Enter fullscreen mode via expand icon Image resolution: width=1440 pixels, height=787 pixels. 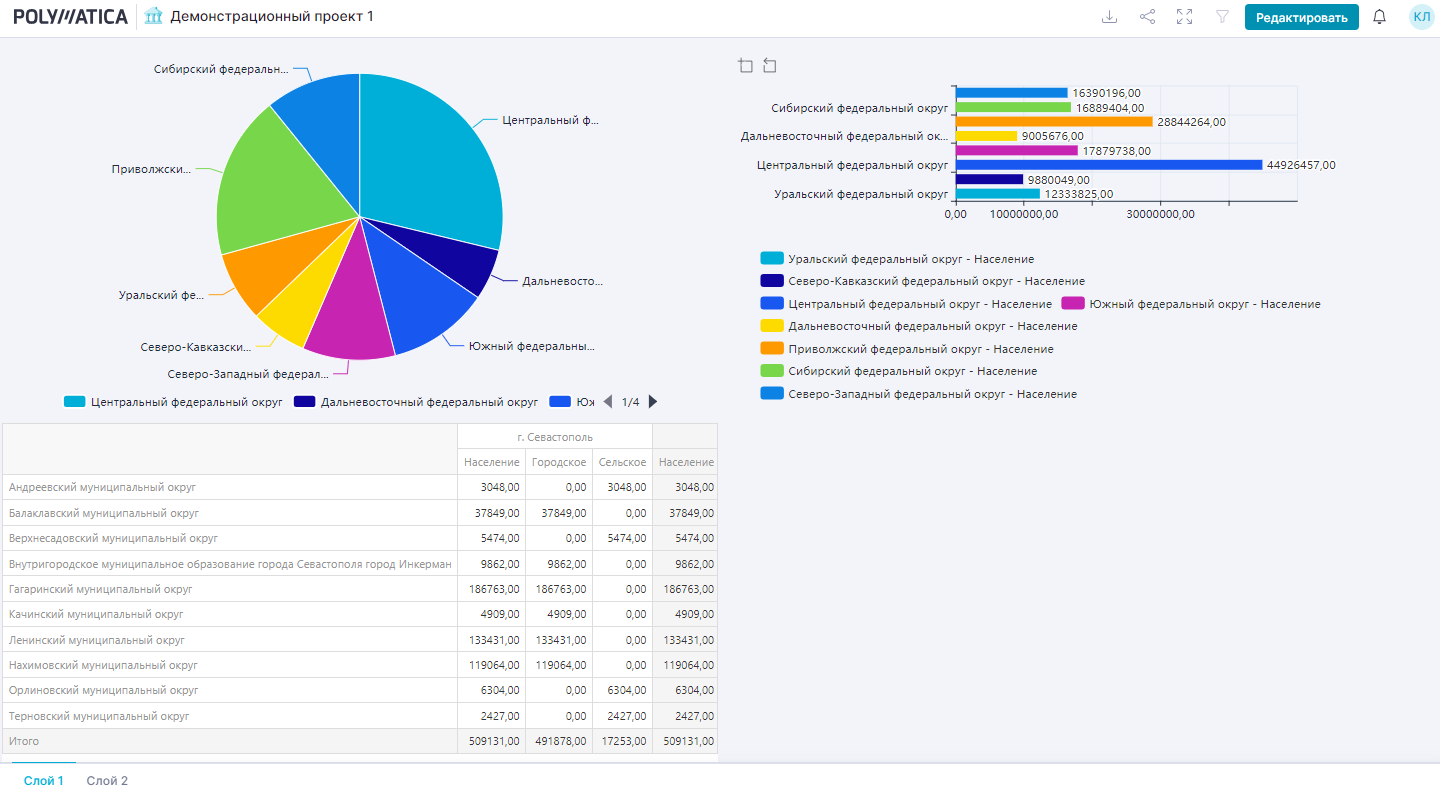pyautogui.click(x=1185, y=17)
